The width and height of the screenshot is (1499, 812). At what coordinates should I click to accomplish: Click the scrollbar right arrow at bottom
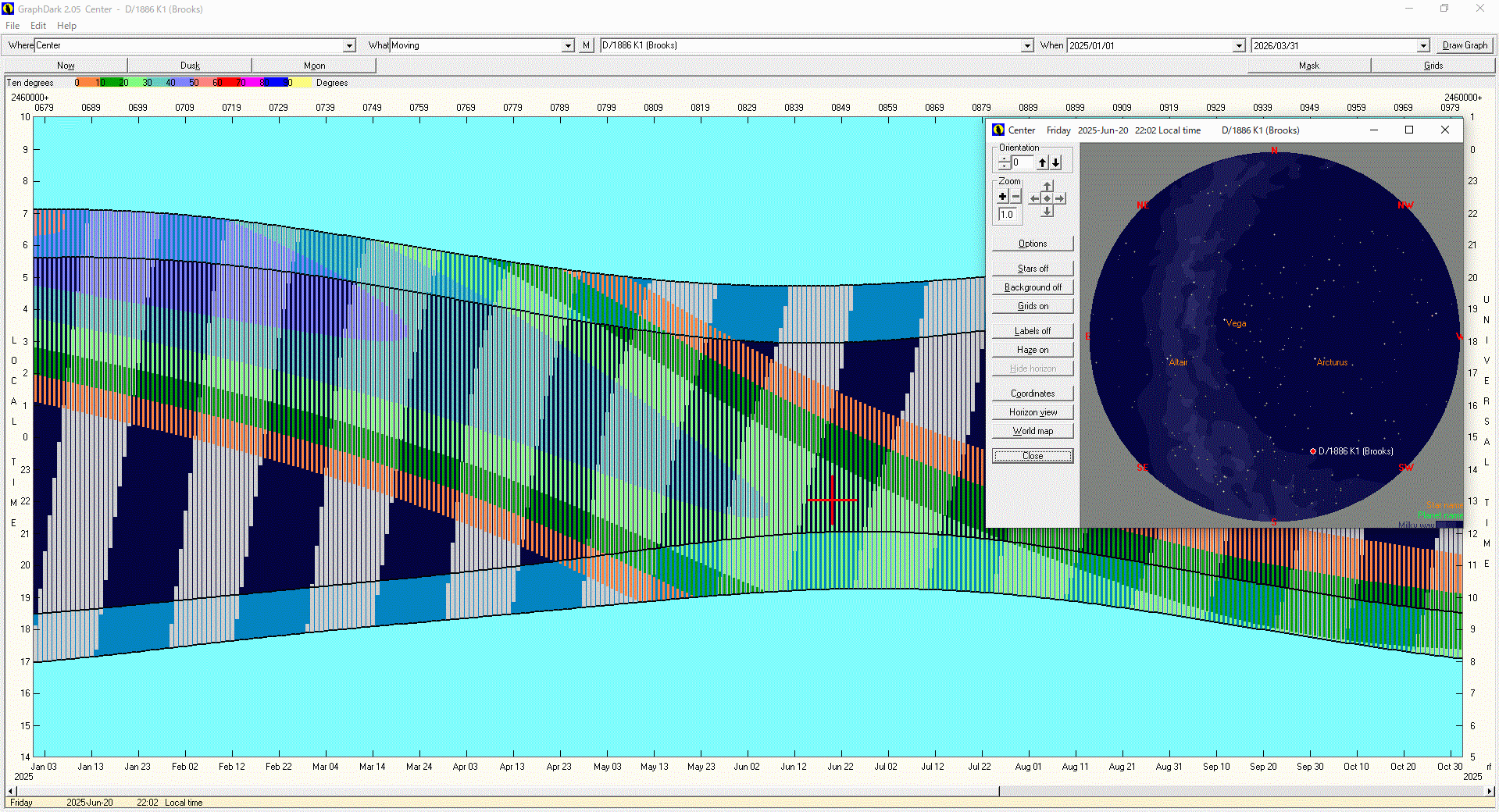click(1490, 791)
